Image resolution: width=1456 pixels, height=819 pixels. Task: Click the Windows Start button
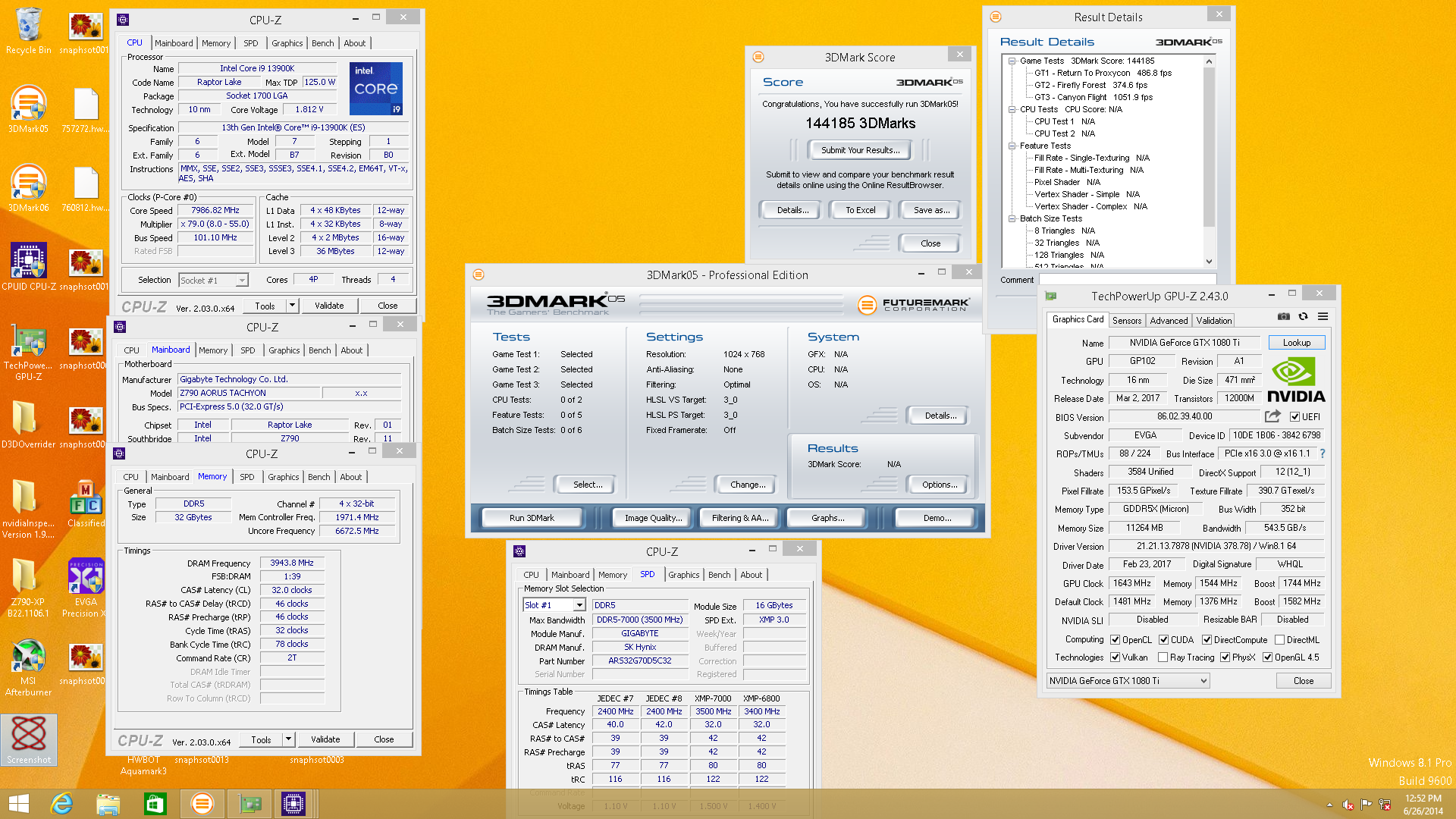click(18, 804)
